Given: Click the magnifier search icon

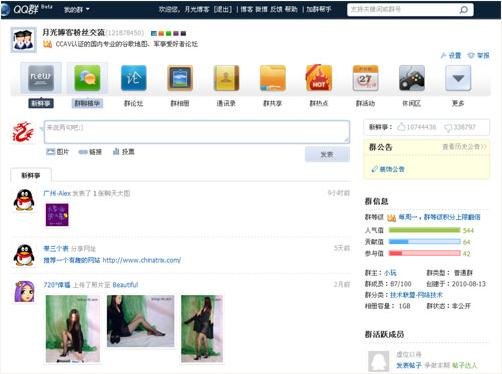Looking at the screenshot, I should point(463,10).
